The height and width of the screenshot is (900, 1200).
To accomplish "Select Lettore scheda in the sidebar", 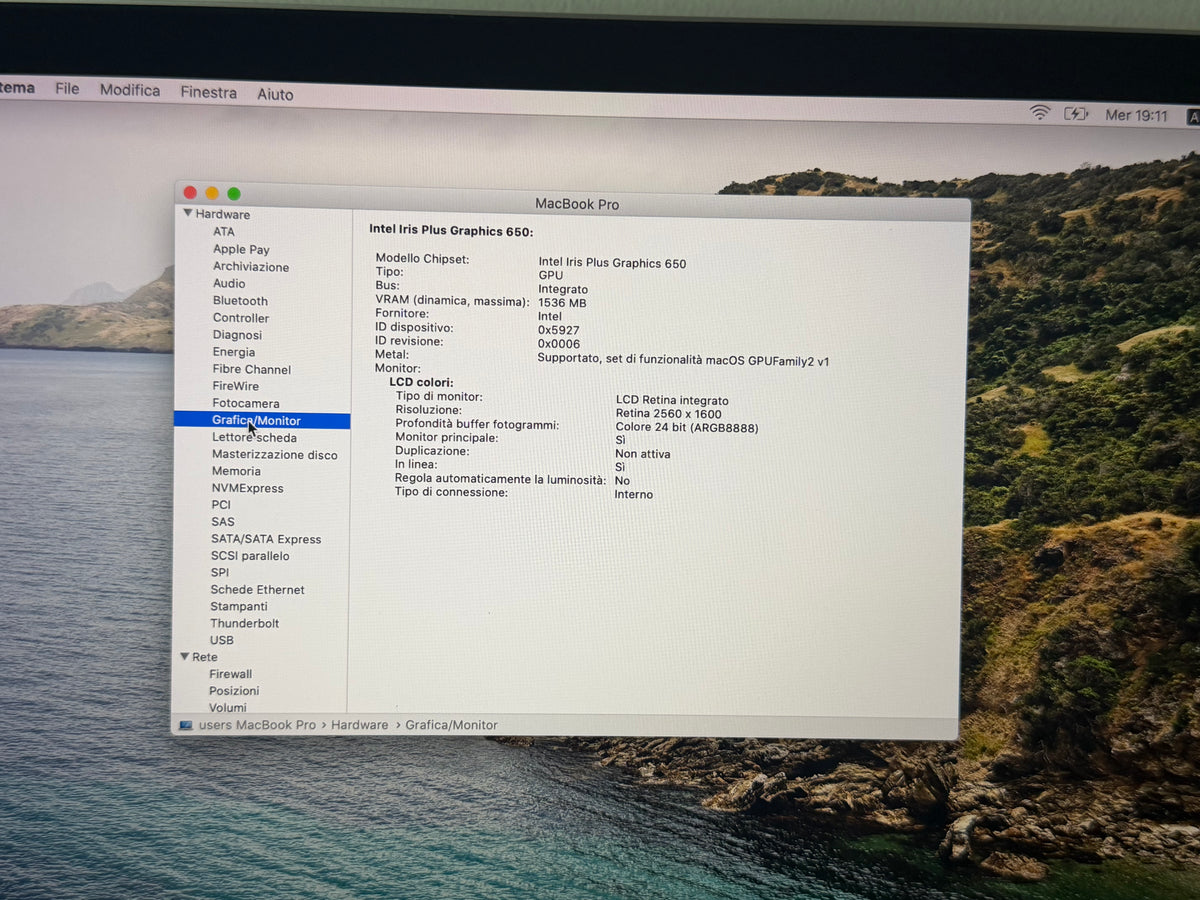I will click(254, 438).
